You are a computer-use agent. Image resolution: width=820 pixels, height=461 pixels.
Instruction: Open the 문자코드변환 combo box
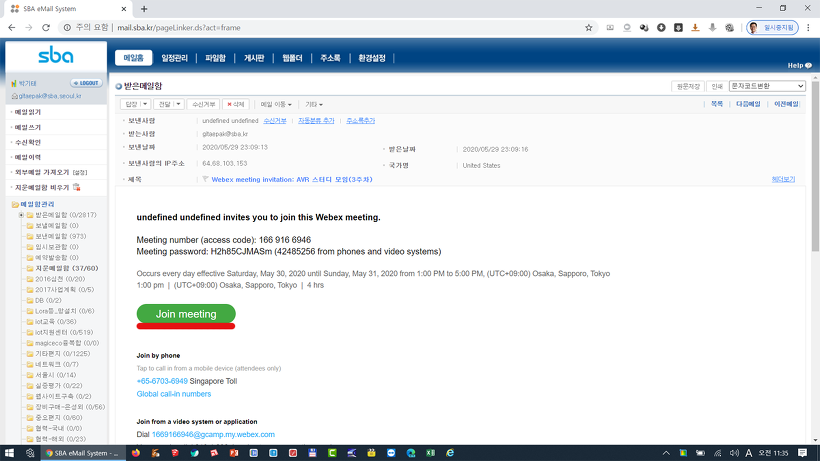(767, 86)
